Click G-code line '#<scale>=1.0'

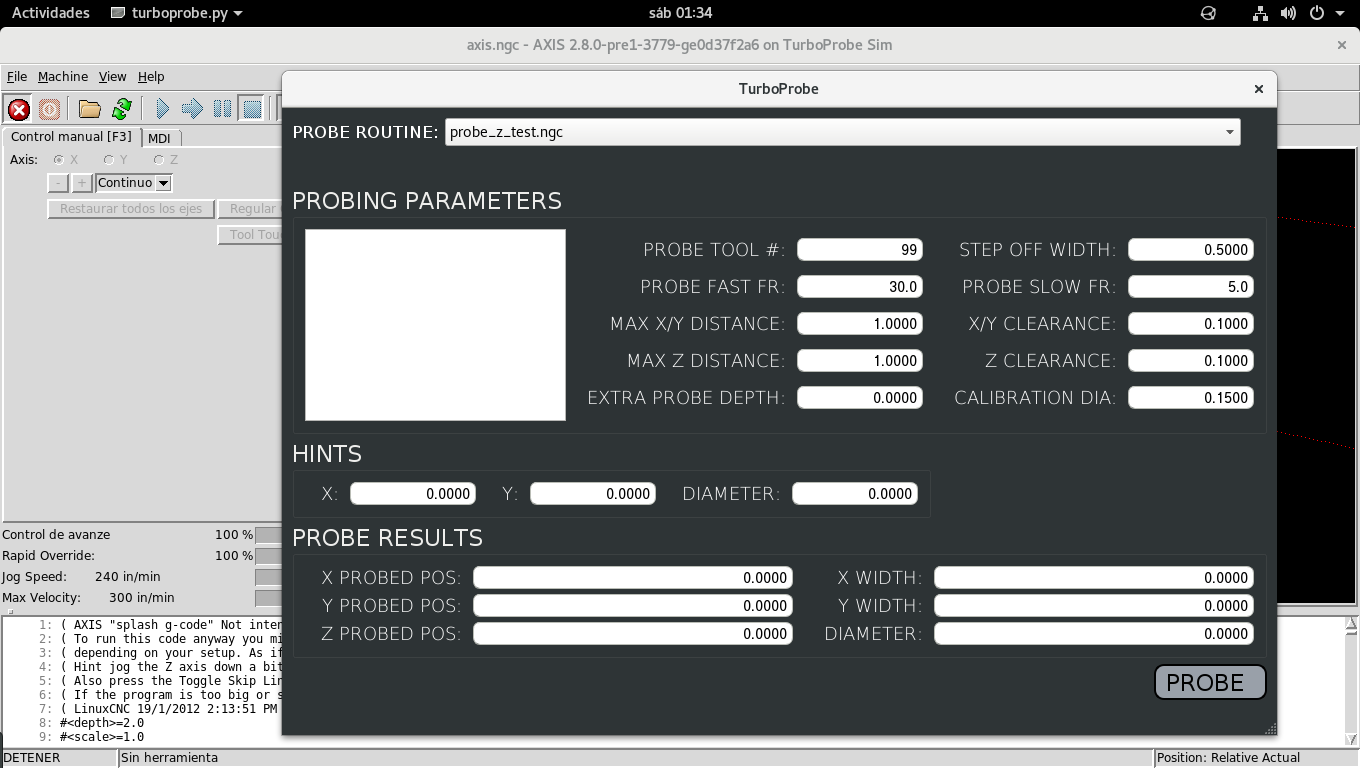tap(102, 737)
